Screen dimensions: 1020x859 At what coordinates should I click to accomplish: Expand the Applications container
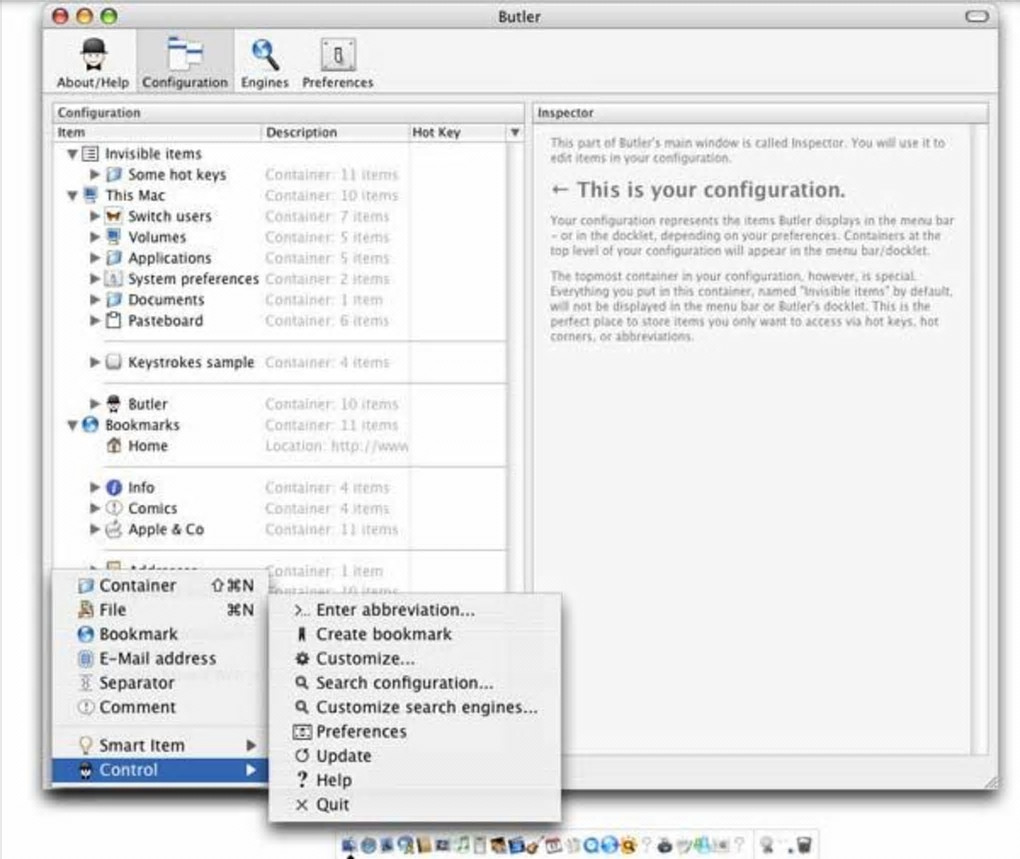(95, 258)
